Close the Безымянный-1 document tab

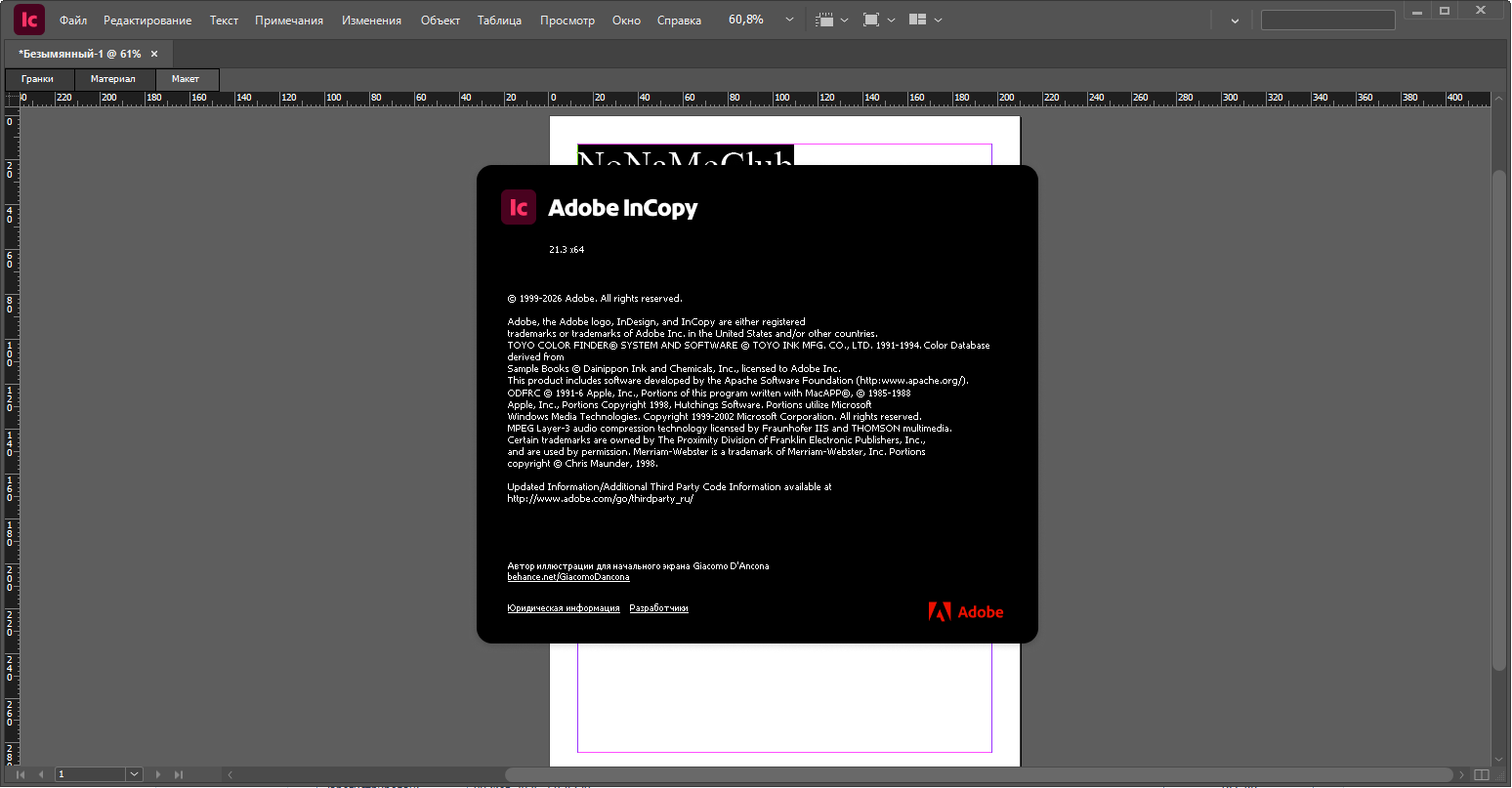154,54
